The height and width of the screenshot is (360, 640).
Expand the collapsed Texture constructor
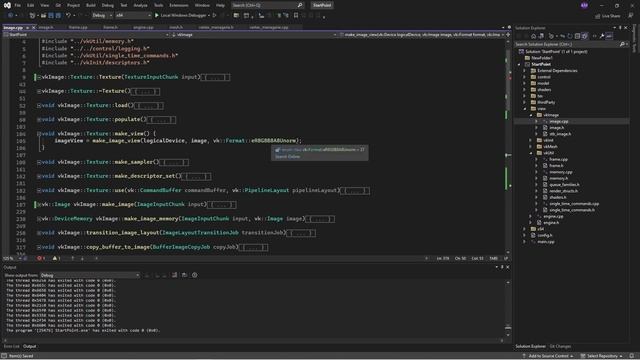pyautogui.click(x=39, y=77)
